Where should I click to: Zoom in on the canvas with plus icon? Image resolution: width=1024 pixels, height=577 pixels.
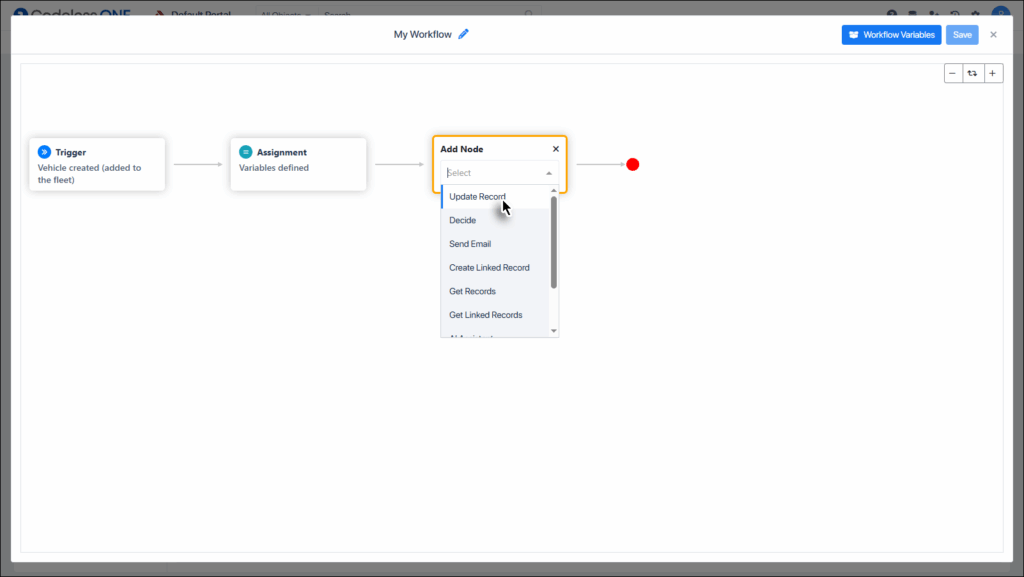[x=992, y=72]
